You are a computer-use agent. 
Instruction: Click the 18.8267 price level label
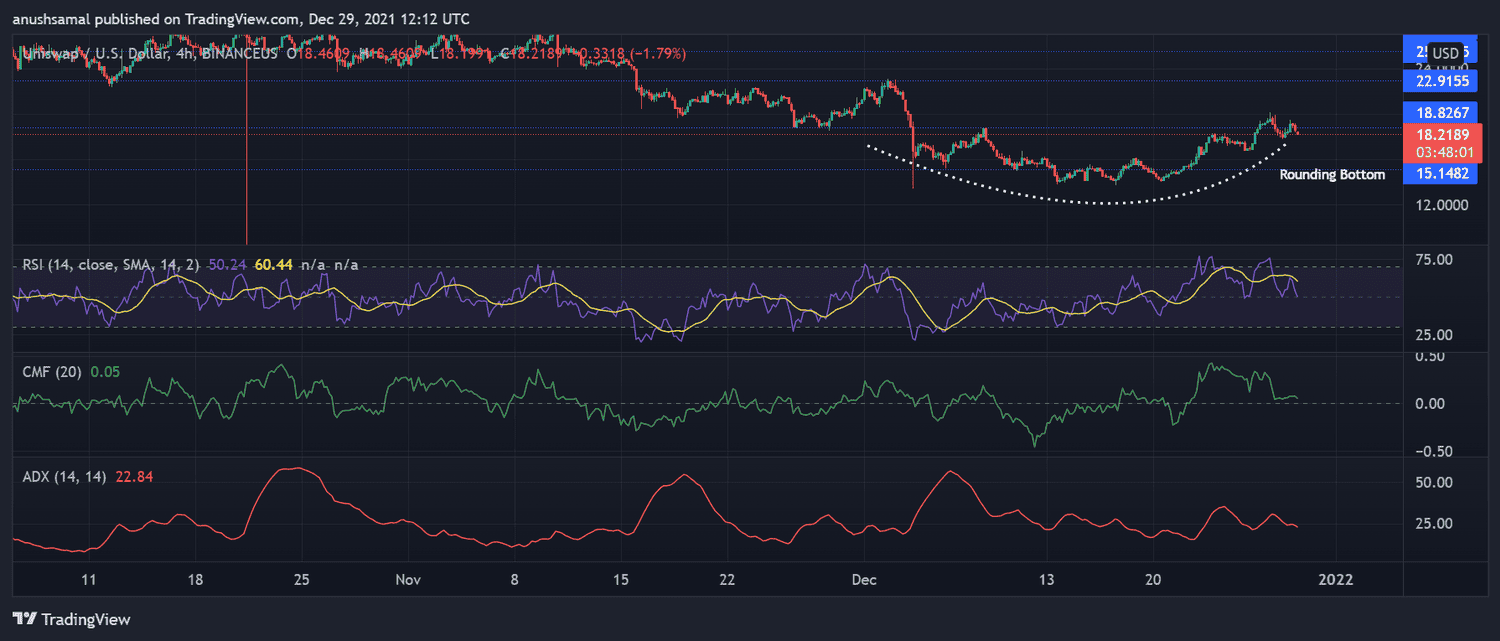tap(1439, 112)
